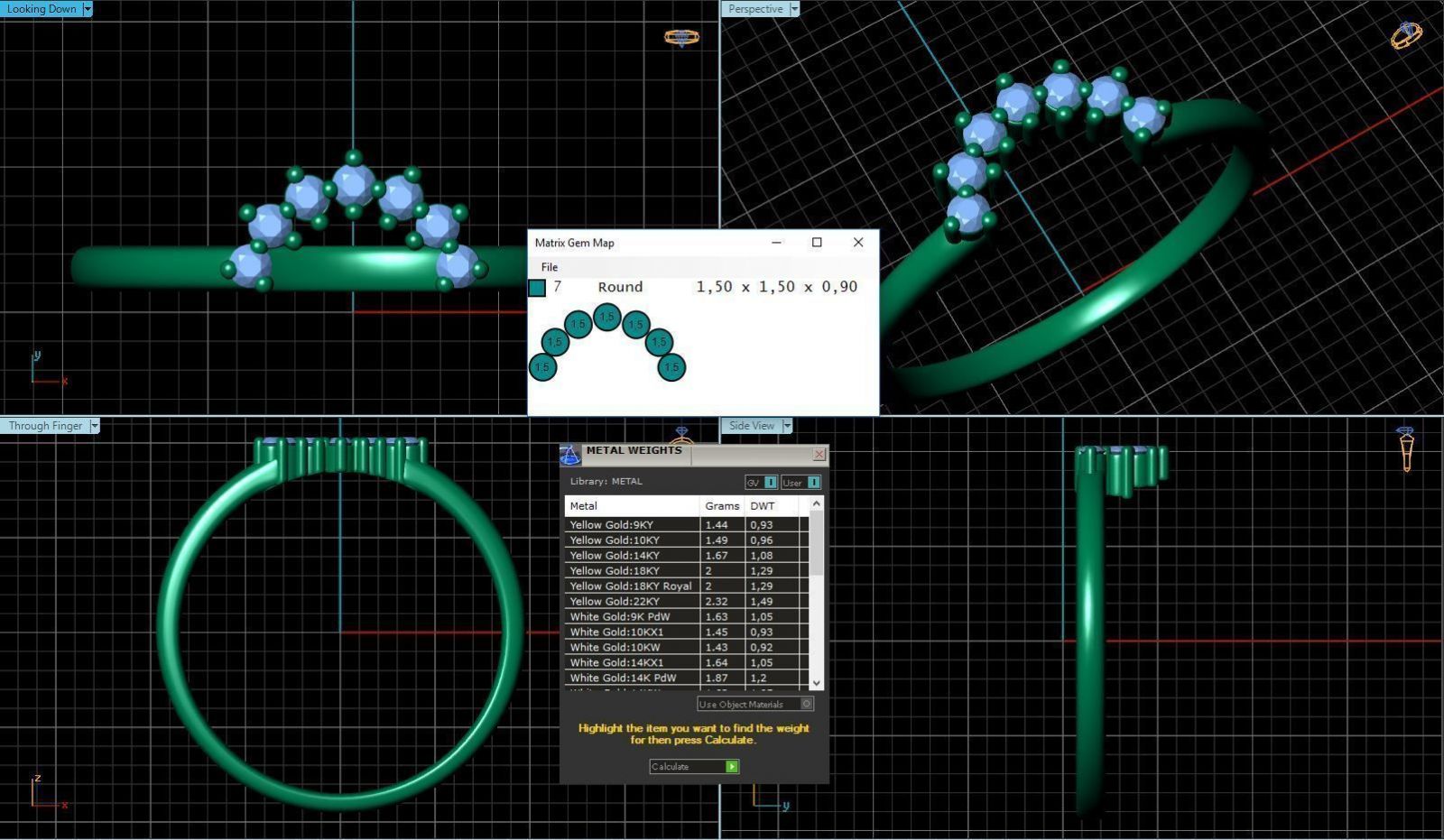Expand the Through Finger viewport dropdown

(94, 426)
